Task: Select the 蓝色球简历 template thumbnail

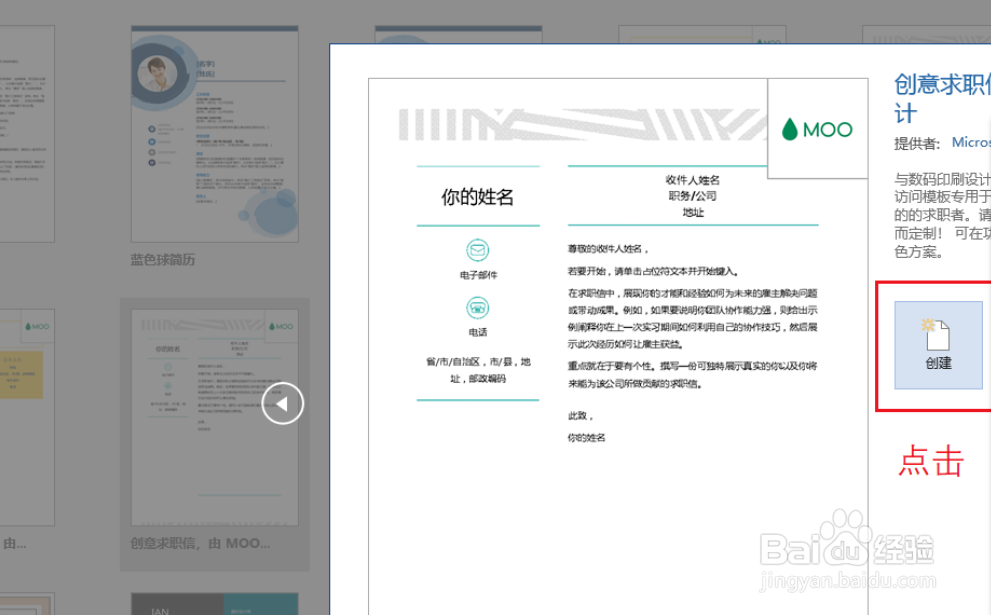Action: pyautogui.click(x=214, y=134)
